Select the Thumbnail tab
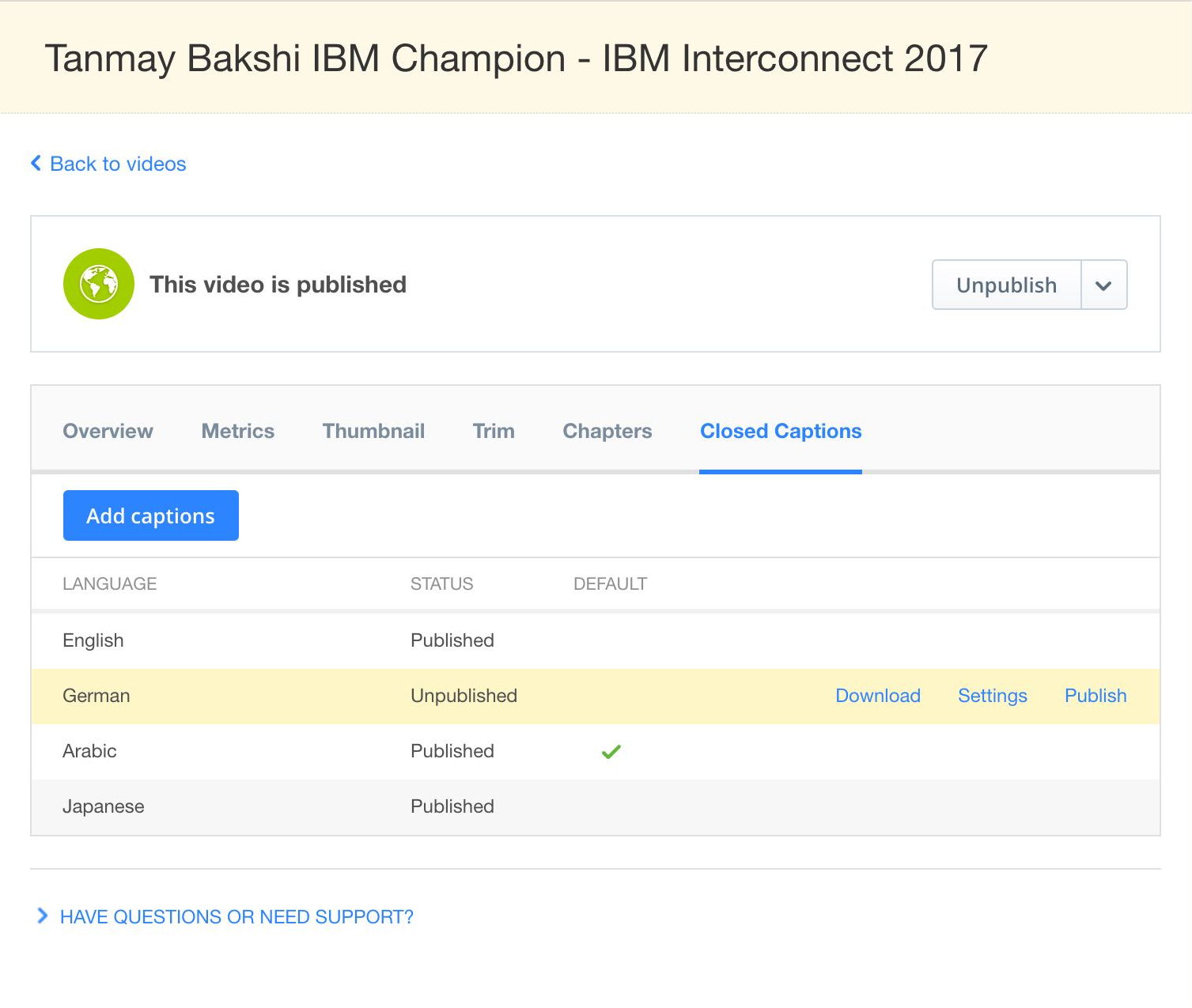The width and height of the screenshot is (1192, 1008). tap(373, 431)
